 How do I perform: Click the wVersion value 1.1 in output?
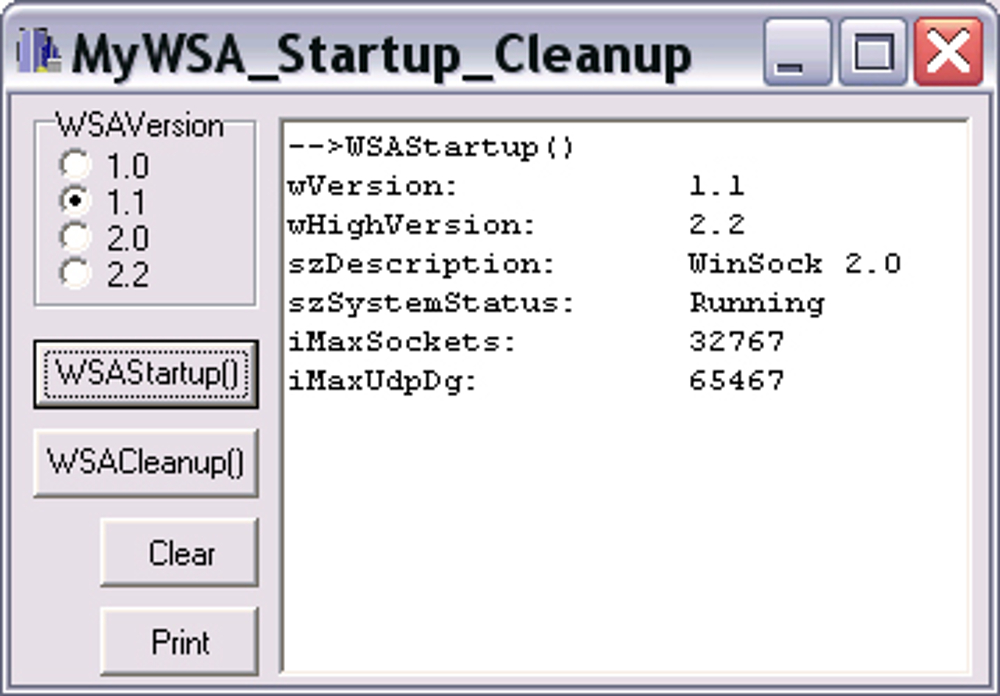pos(716,186)
